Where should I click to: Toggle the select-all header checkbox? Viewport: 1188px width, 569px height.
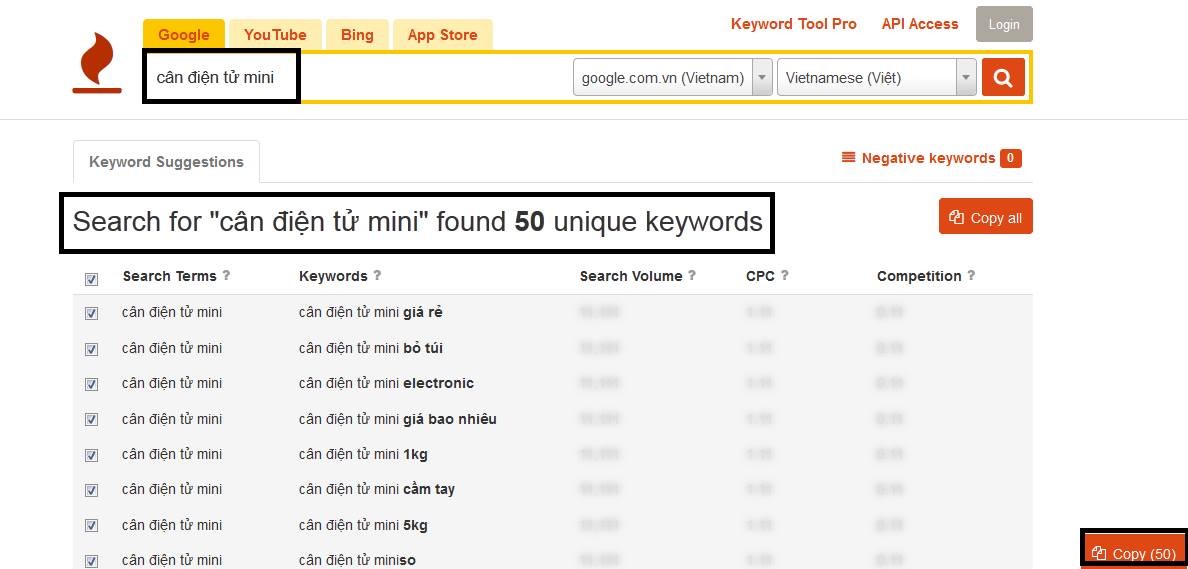point(92,280)
